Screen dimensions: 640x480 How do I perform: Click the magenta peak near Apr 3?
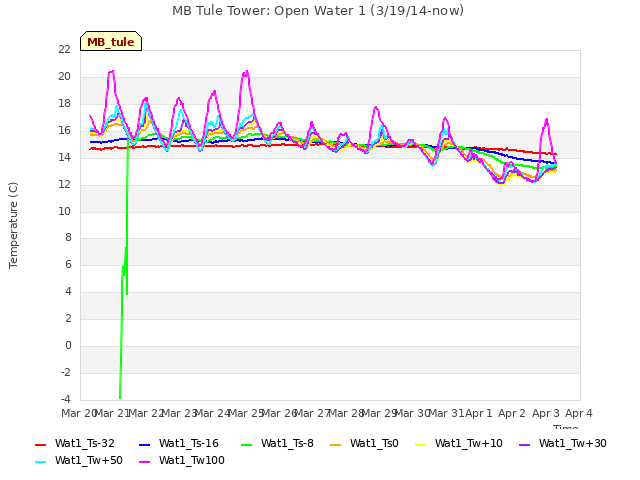[x=546, y=120]
